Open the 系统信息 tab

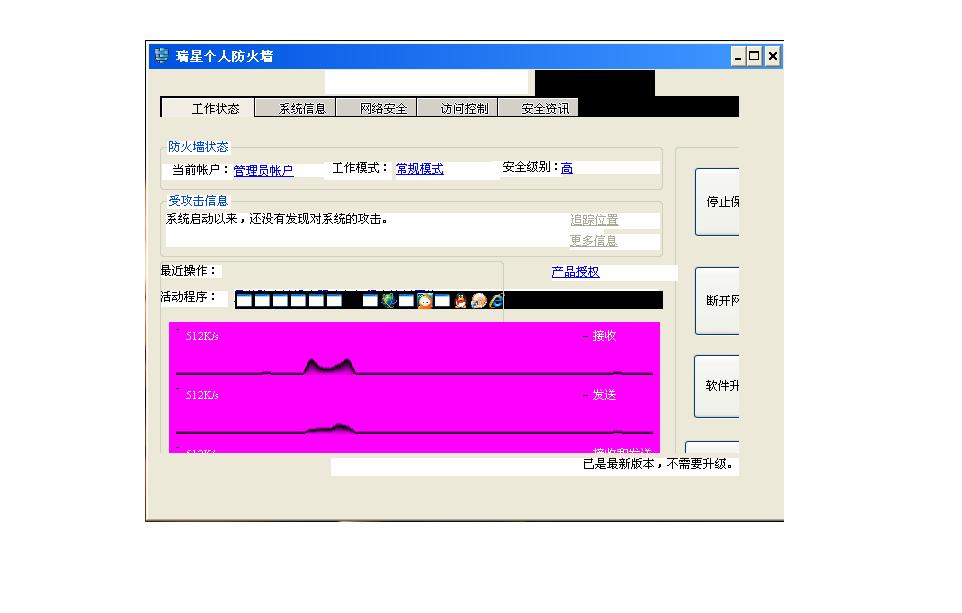coord(295,108)
